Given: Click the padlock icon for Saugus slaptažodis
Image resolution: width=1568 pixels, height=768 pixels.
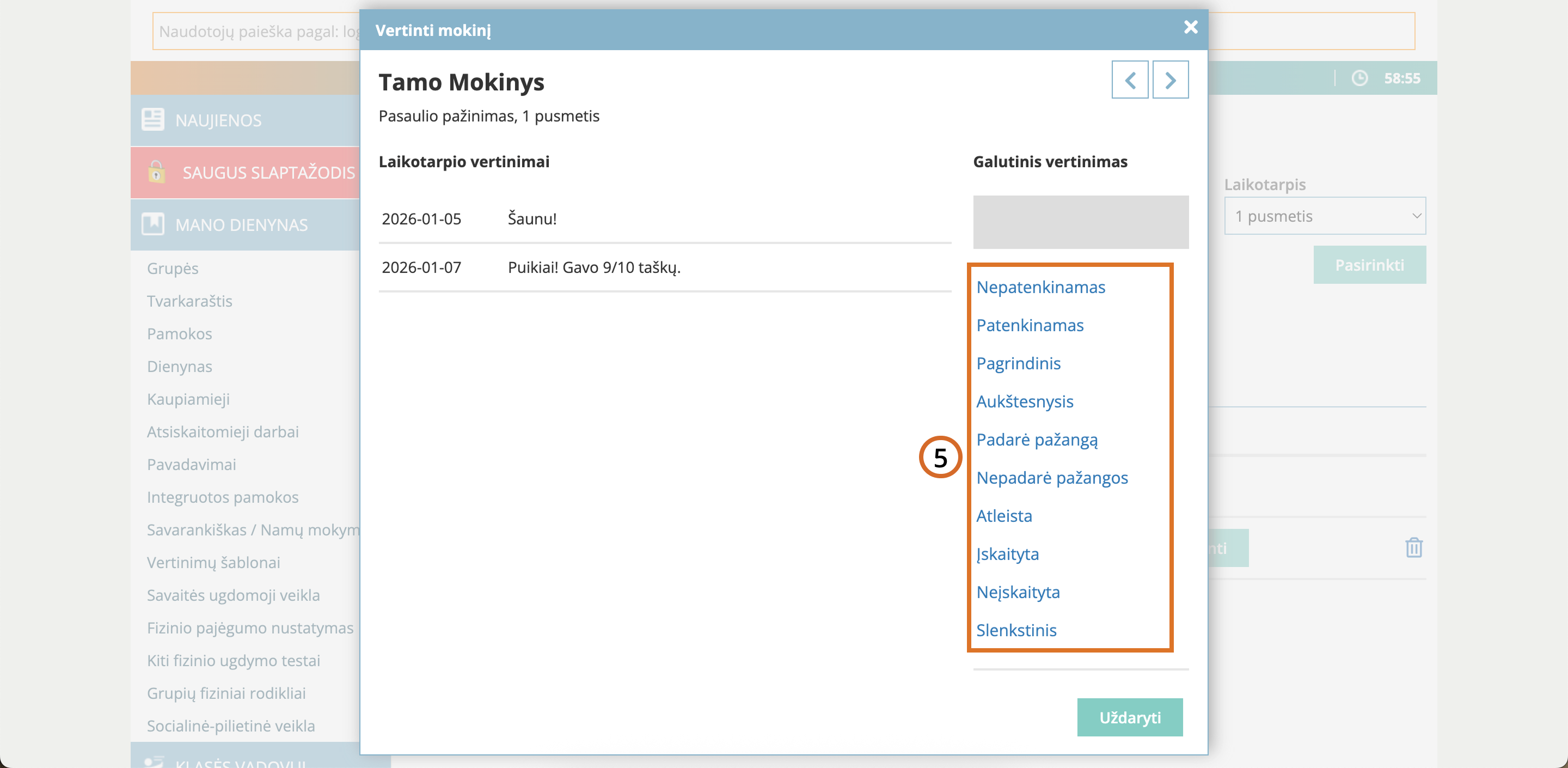Looking at the screenshot, I should tap(156, 172).
